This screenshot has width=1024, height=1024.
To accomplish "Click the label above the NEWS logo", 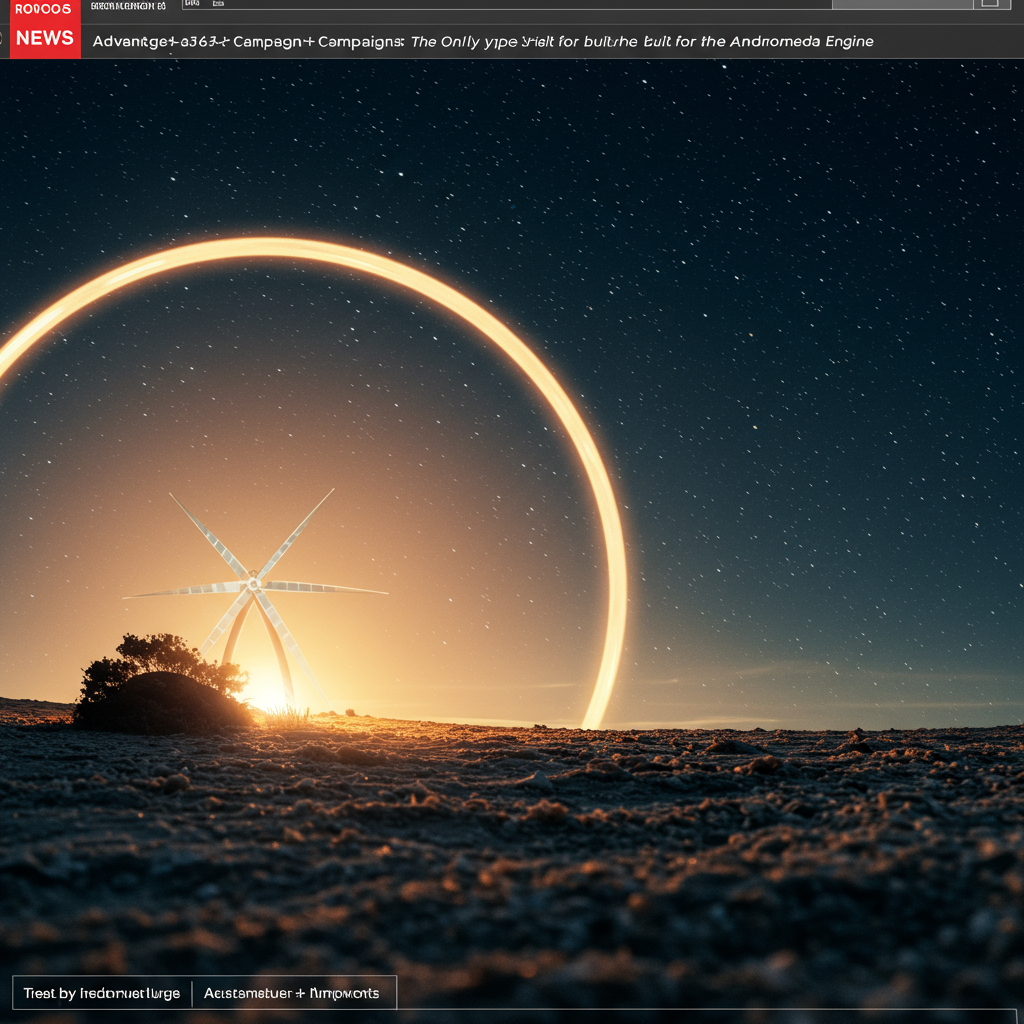I will click(42, 9).
